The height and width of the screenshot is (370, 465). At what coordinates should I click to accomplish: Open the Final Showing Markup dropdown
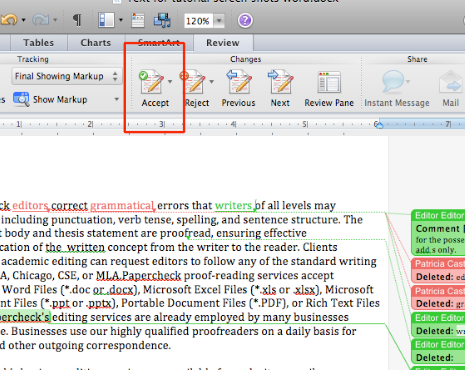coord(67,76)
